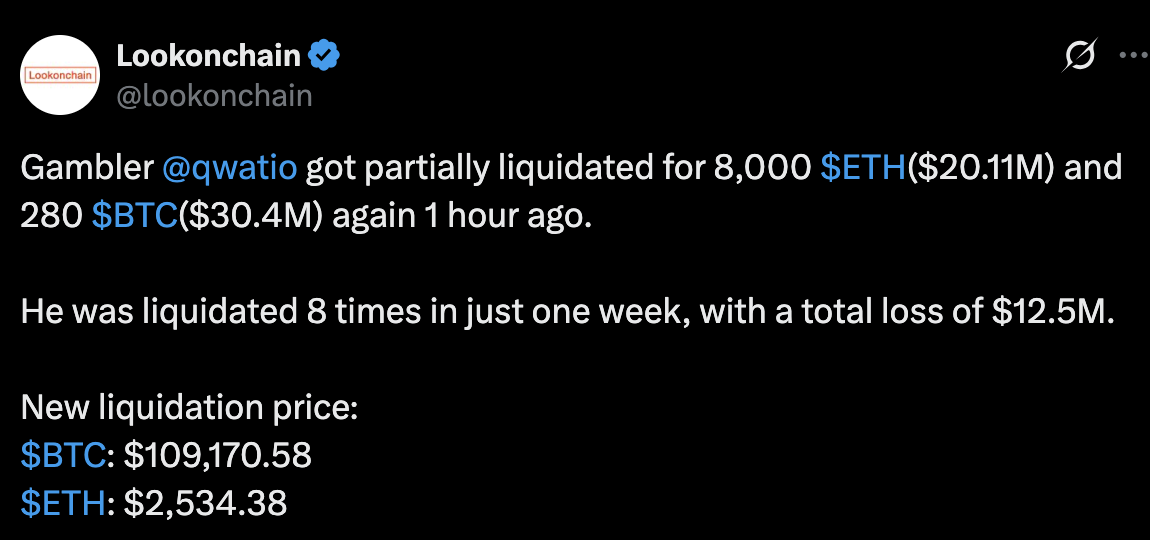Open the @qwatio mention
Screen dimensions: 1150x540
pos(229,169)
